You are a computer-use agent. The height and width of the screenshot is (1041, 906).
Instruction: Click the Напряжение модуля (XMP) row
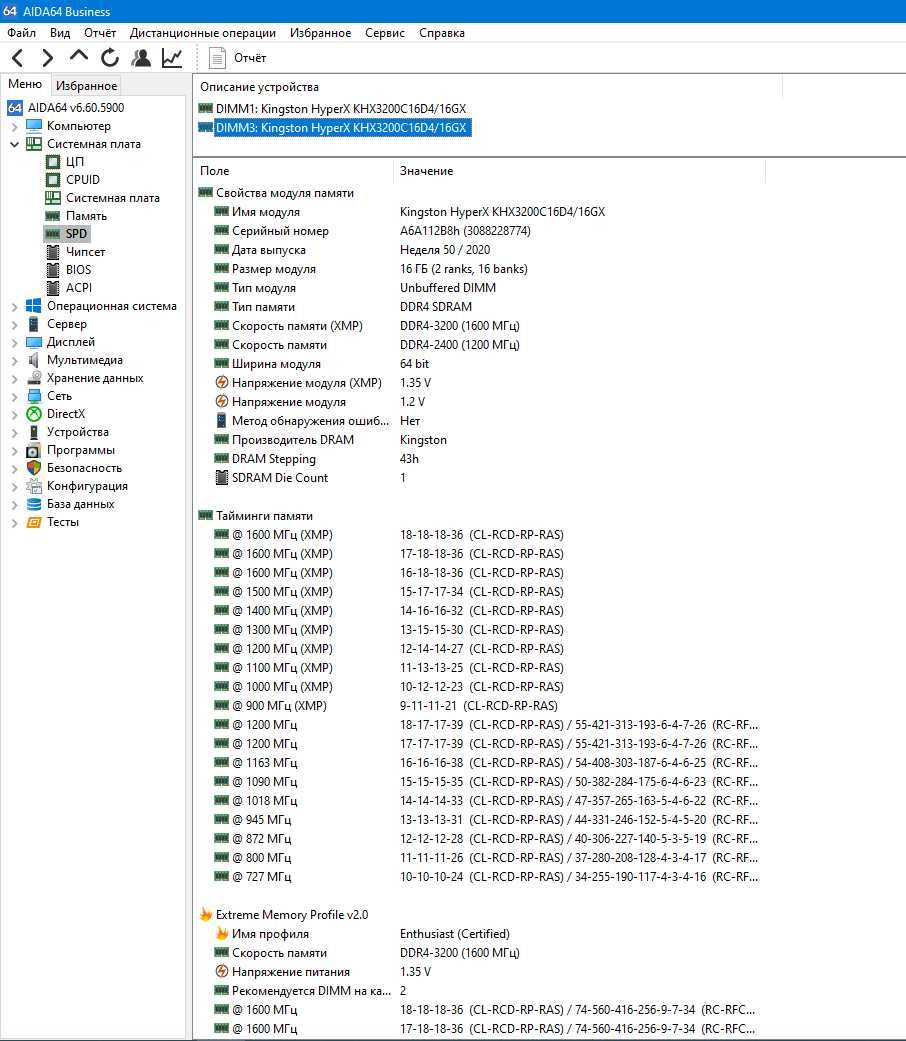point(322,382)
